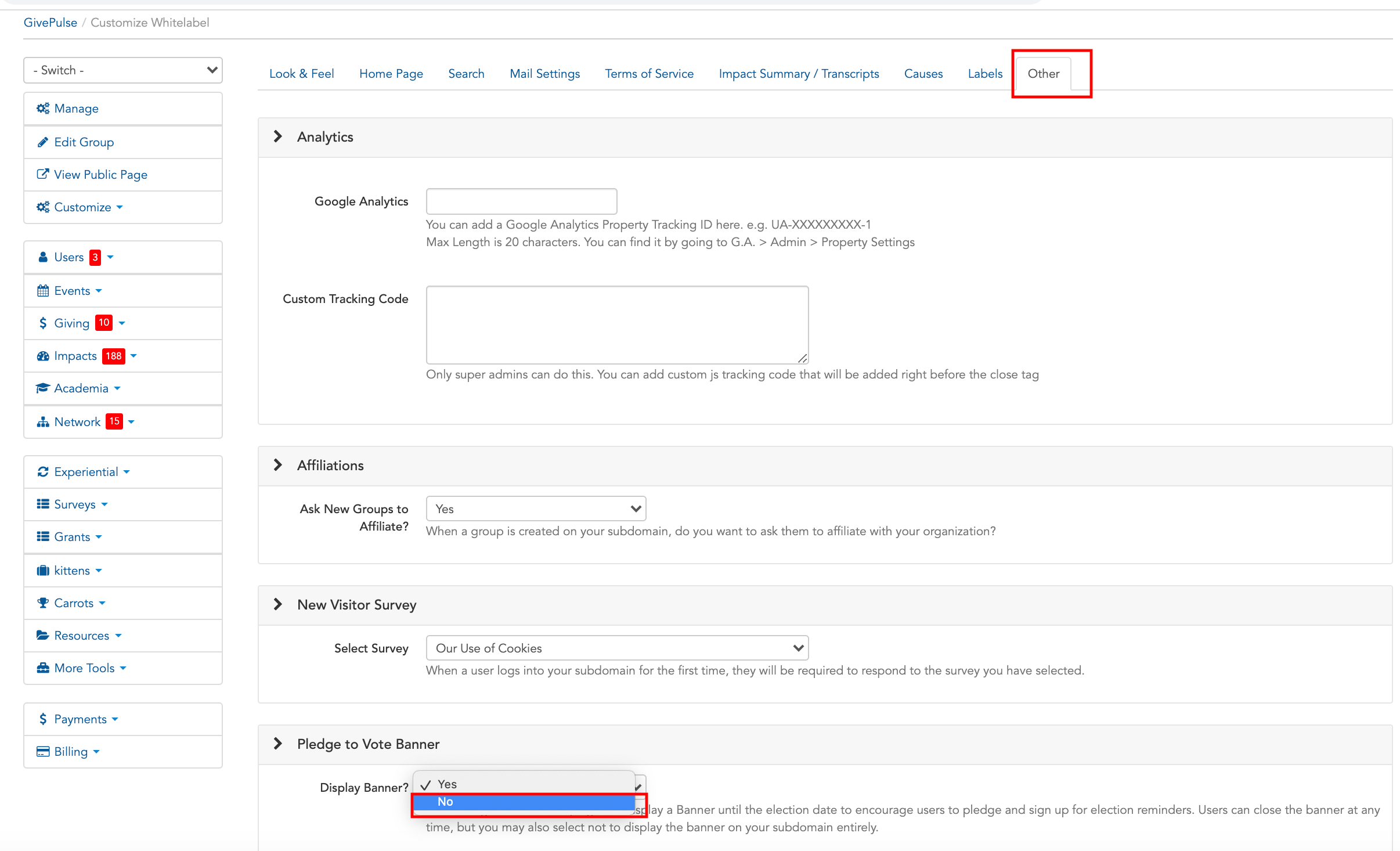Click the red 188 badge on Impacts
1400x851 pixels.
tap(114, 356)
